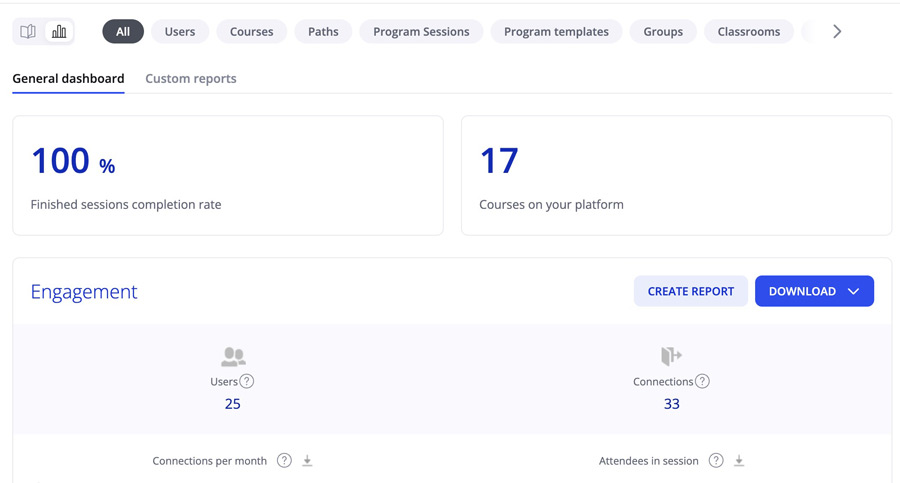Open help tooltip next to Connections
This screenshot has width=900, height=483.
(702, 381)
